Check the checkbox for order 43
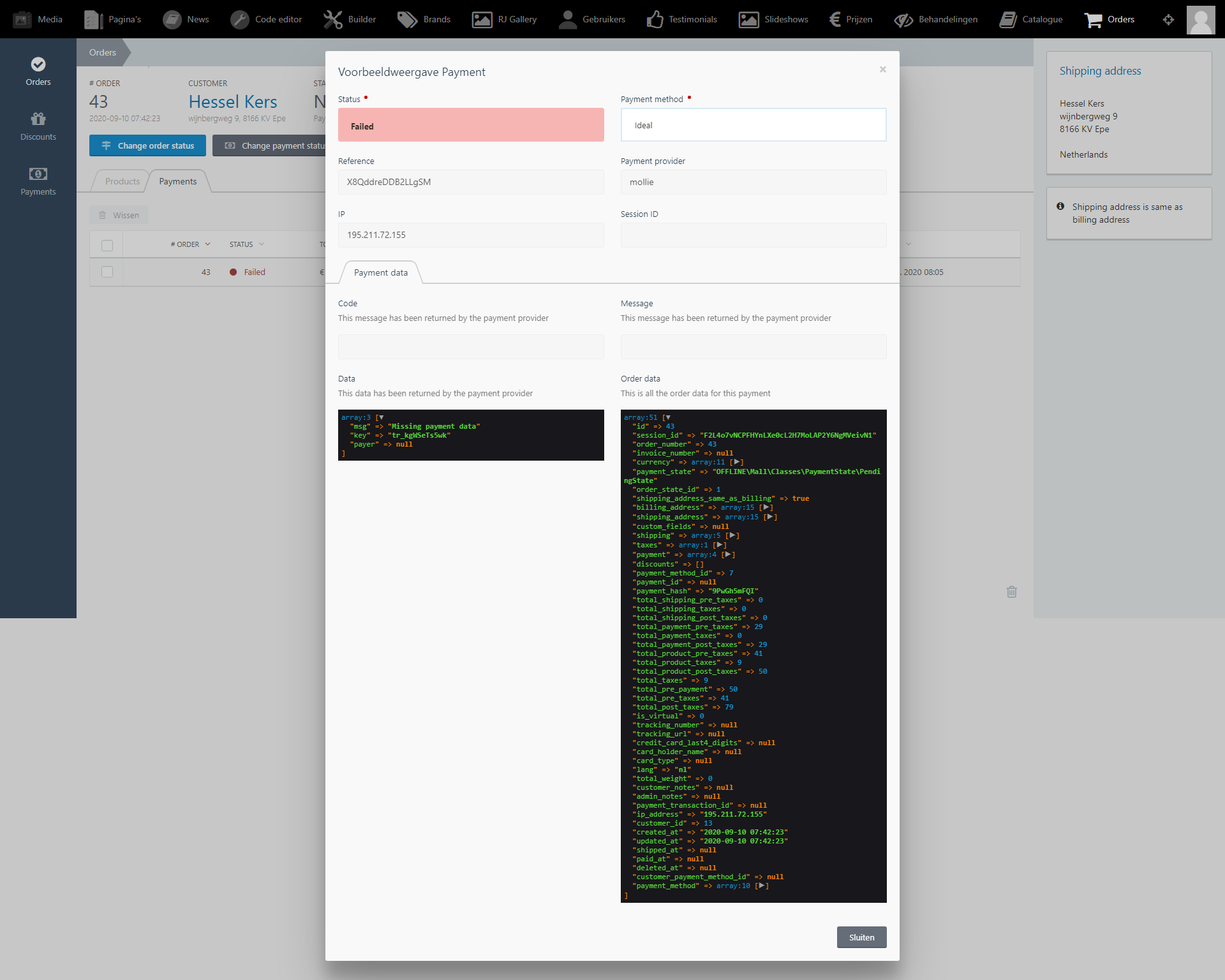 [x=107, y=271]
